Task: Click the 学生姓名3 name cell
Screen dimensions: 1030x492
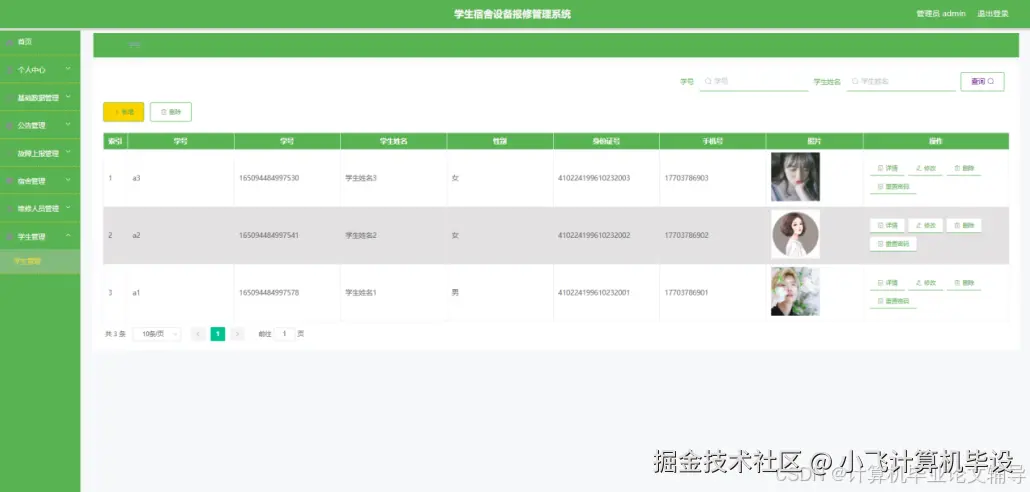Action: point(361,178)
